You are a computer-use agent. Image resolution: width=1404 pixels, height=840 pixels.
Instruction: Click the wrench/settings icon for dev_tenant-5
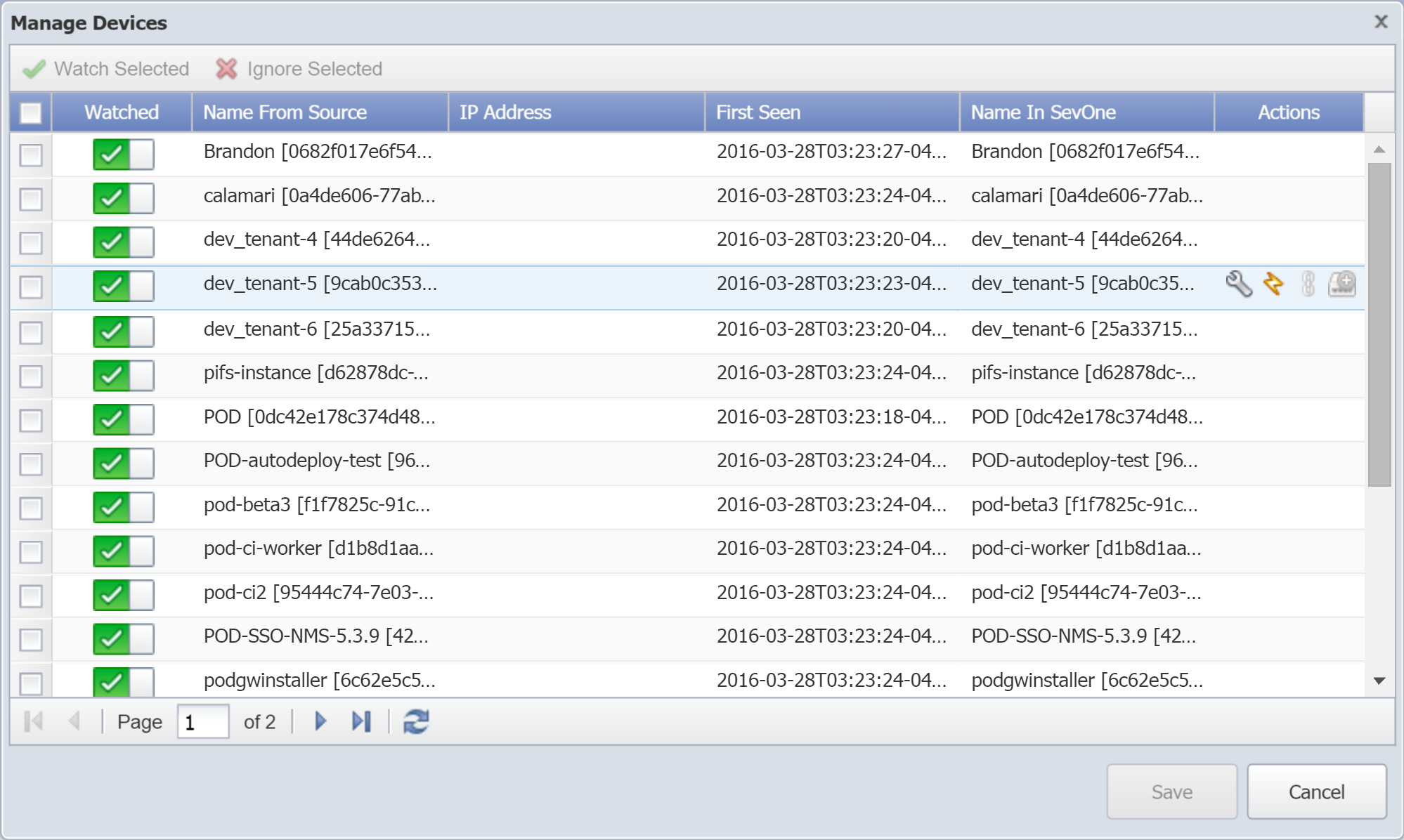coord(1237,283)
